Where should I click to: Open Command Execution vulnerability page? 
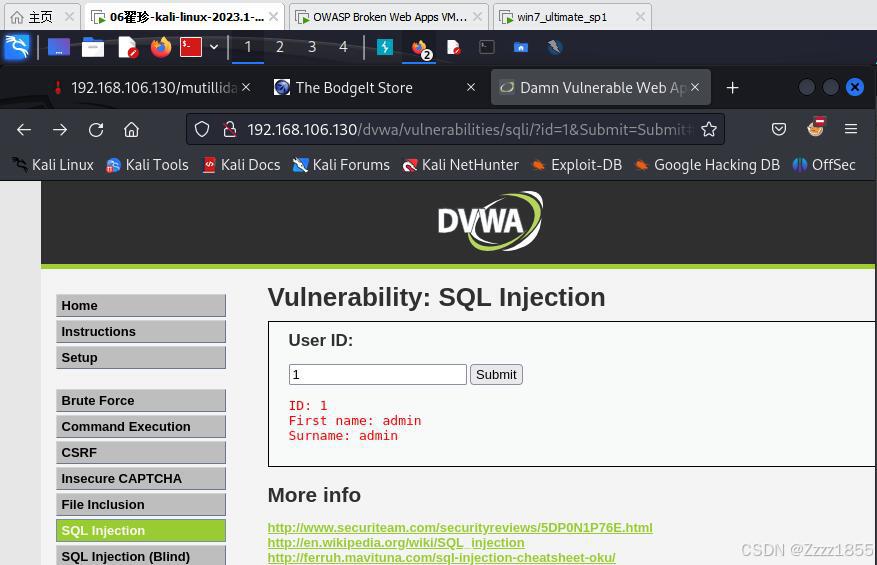point(141,426)
